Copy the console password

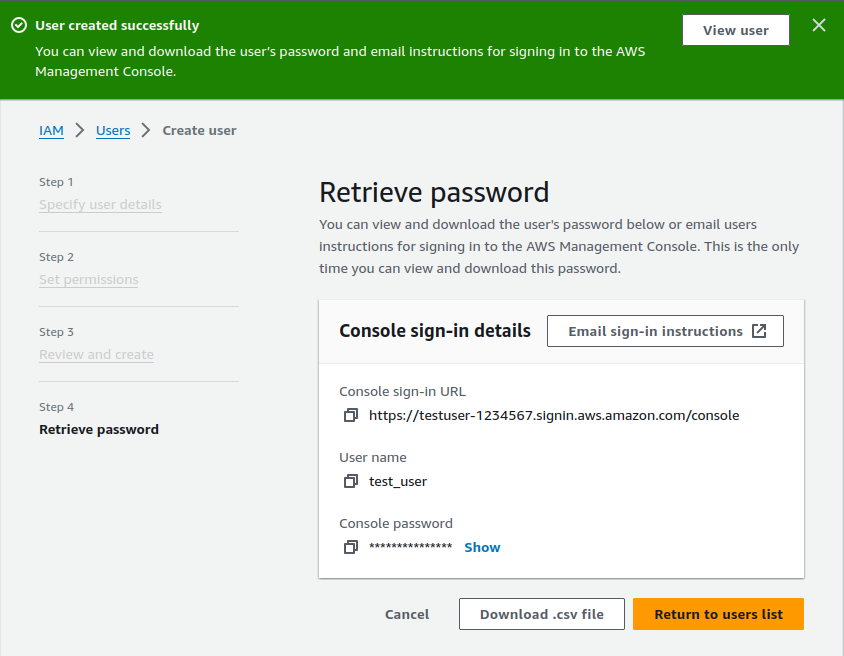[350, 547]
